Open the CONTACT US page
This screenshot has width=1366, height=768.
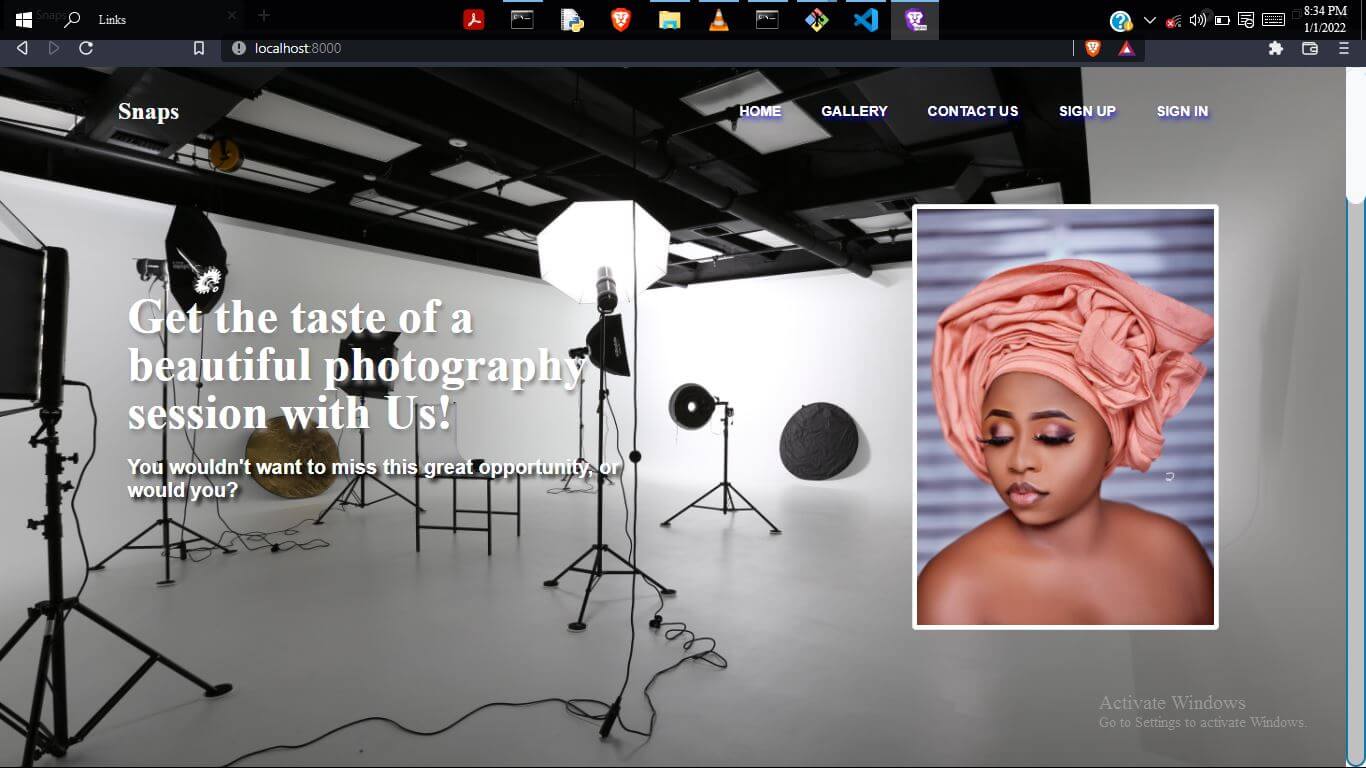click(x=972, y=111)
